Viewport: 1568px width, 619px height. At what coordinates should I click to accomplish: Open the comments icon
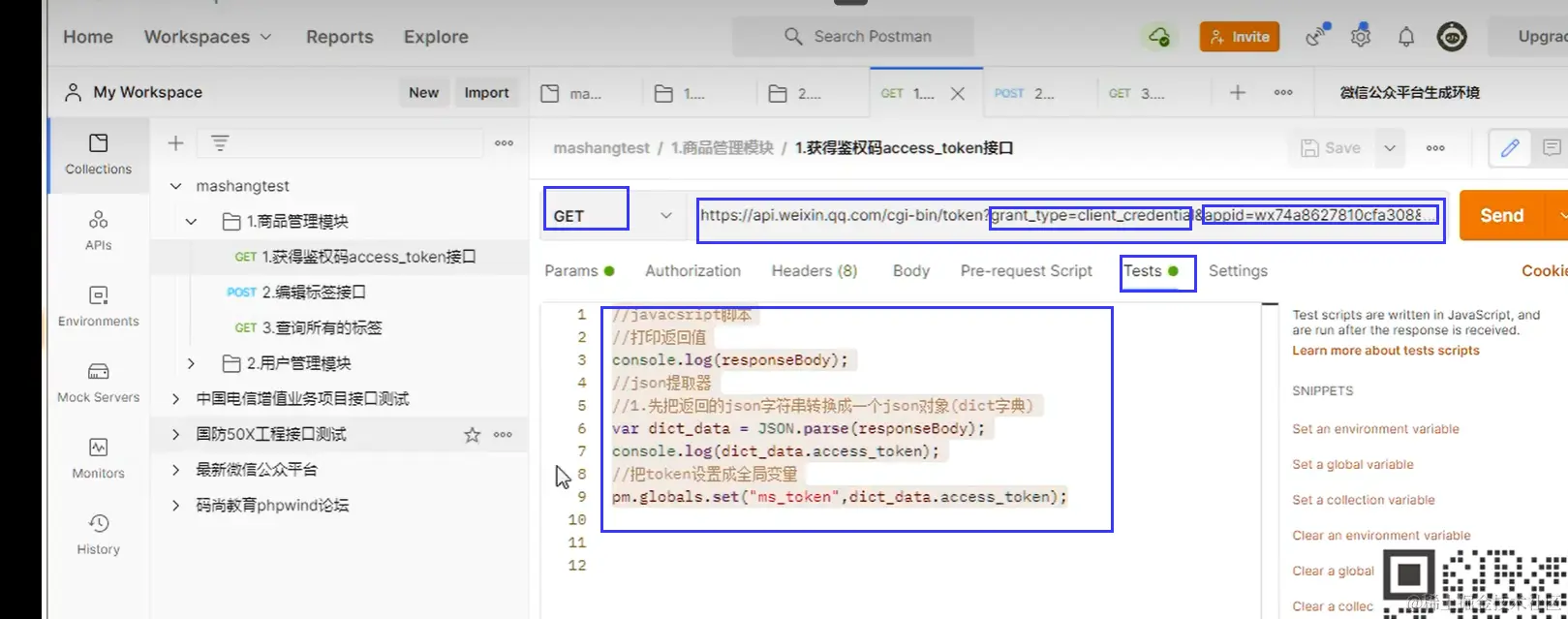click(1552, 148)
